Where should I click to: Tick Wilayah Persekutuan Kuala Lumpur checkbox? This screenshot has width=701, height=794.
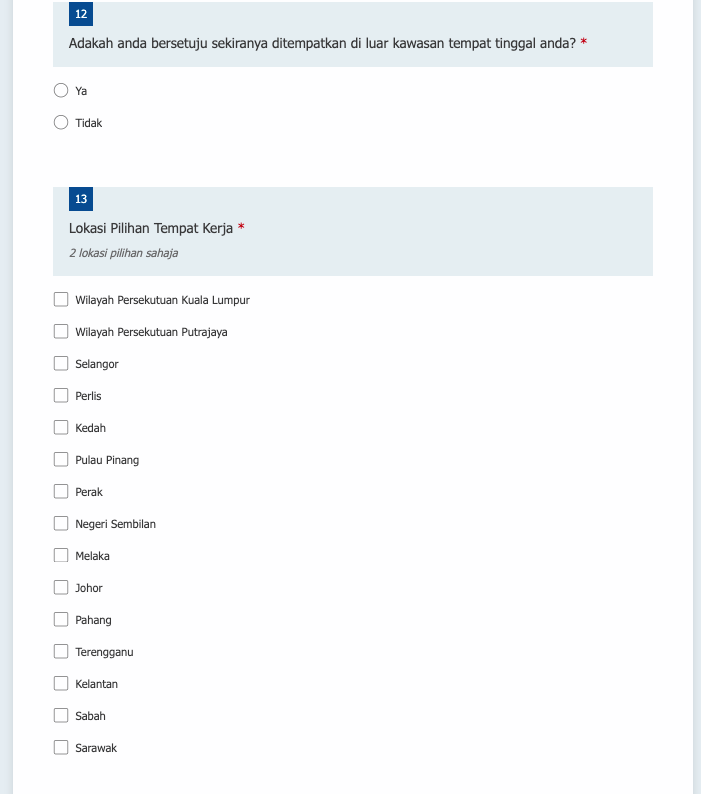[x=61, y=299]
